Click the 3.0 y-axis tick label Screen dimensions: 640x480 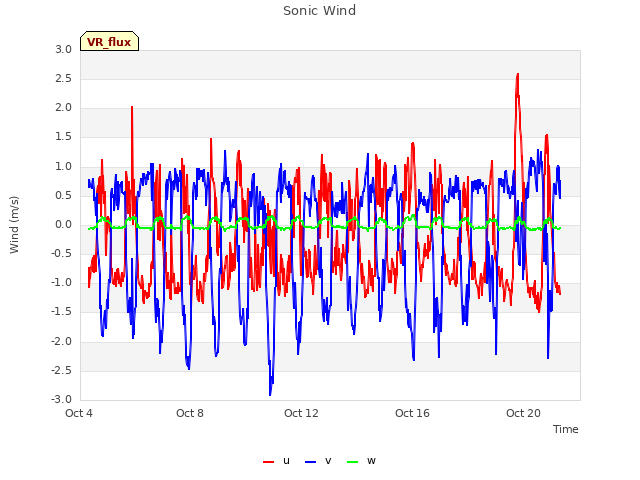(x=64, y=49)
